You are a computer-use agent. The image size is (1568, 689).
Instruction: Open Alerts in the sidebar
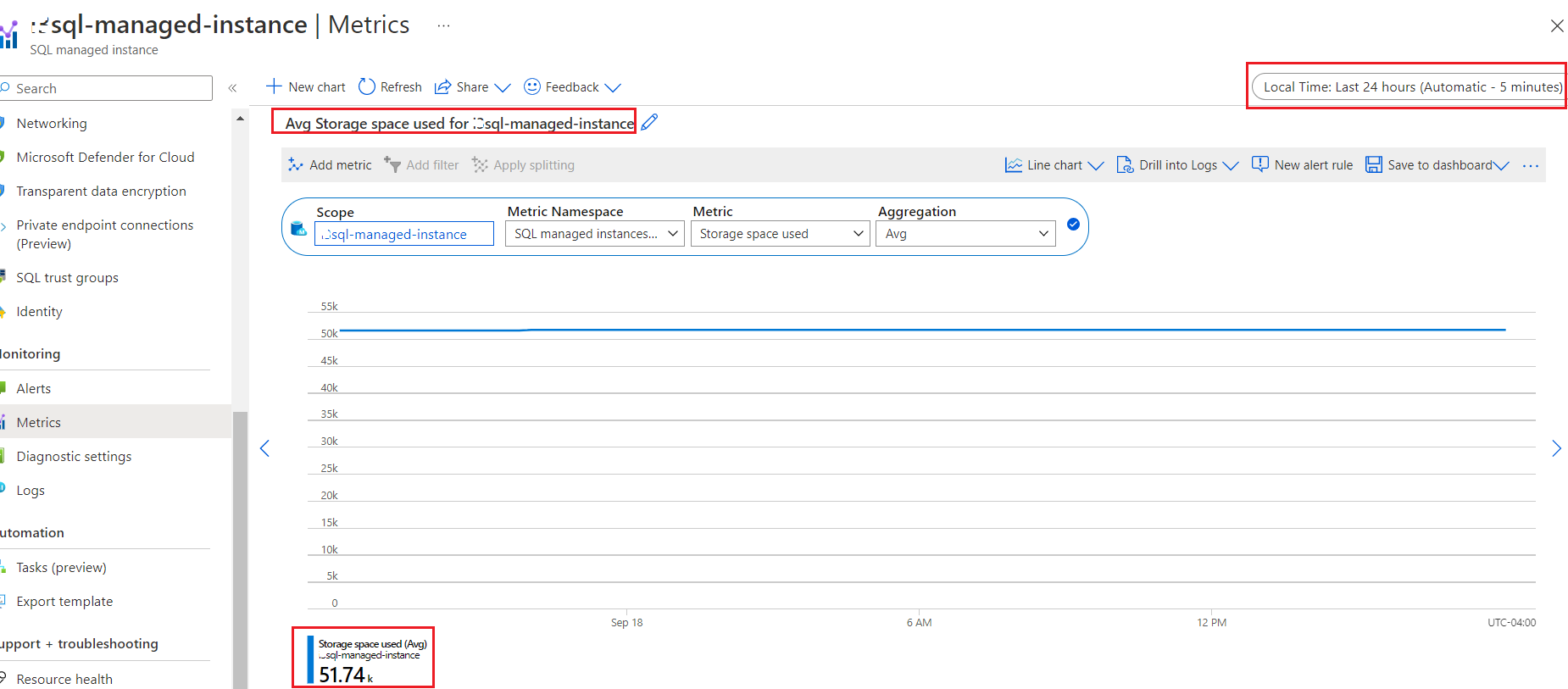point(33,388)
